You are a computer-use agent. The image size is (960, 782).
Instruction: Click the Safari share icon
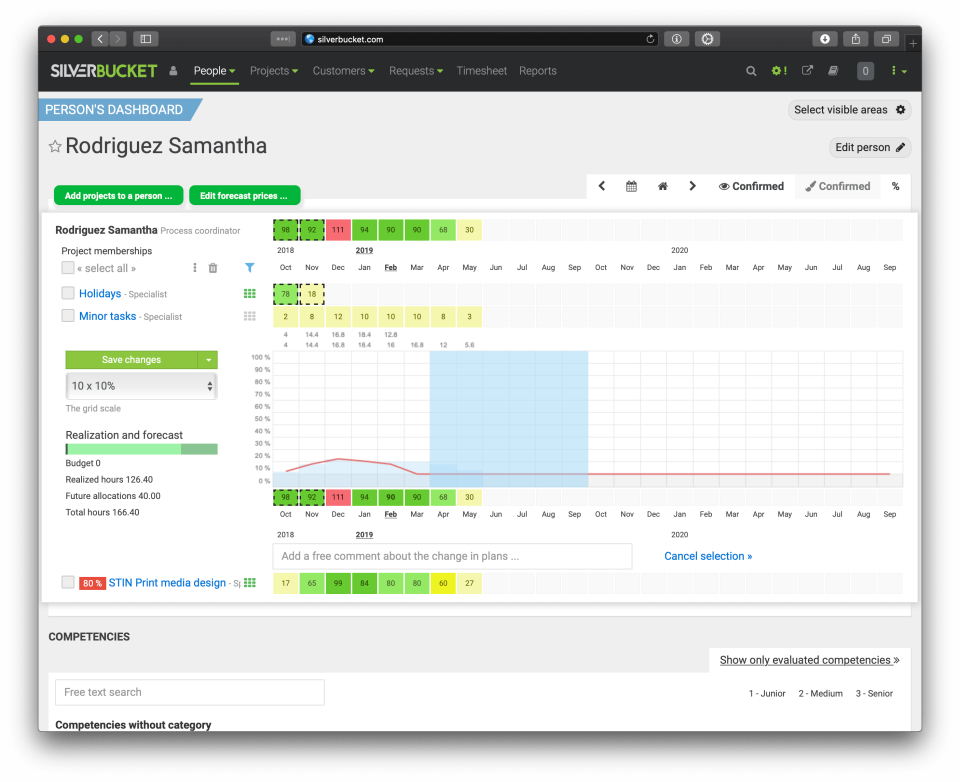[x=856, y=39]
